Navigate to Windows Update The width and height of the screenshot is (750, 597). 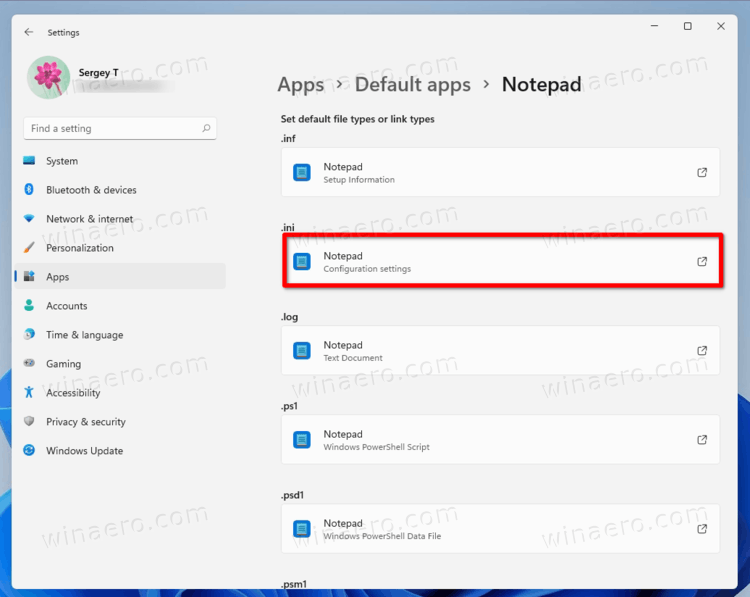point(84,451)
